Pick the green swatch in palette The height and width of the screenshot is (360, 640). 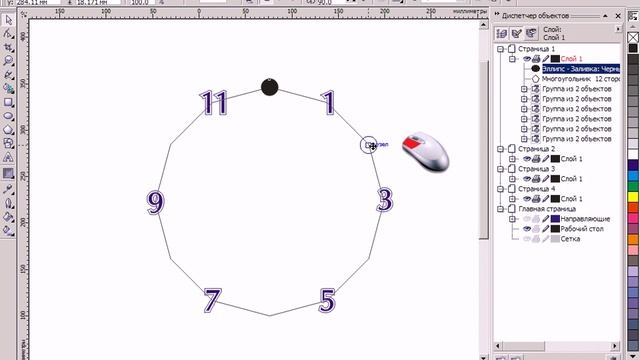(x=633, y=187)
